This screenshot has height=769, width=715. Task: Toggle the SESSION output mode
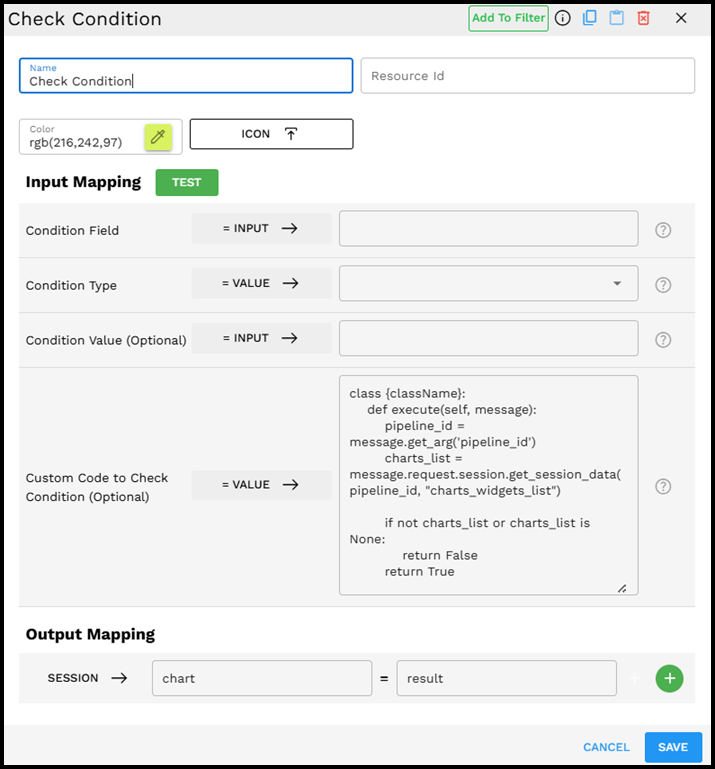pos(87,678)
